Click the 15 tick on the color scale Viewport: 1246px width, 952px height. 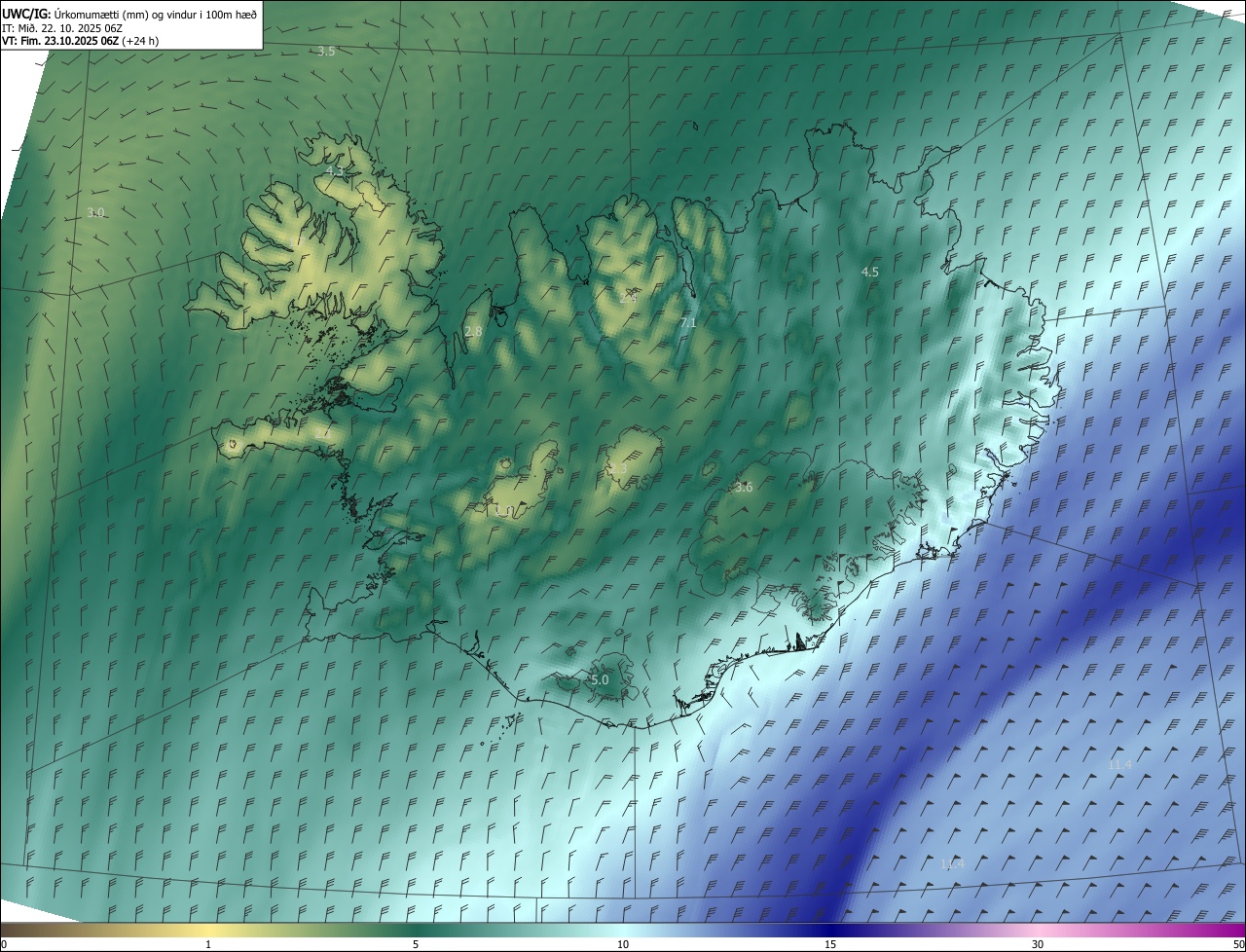(830, 944)
